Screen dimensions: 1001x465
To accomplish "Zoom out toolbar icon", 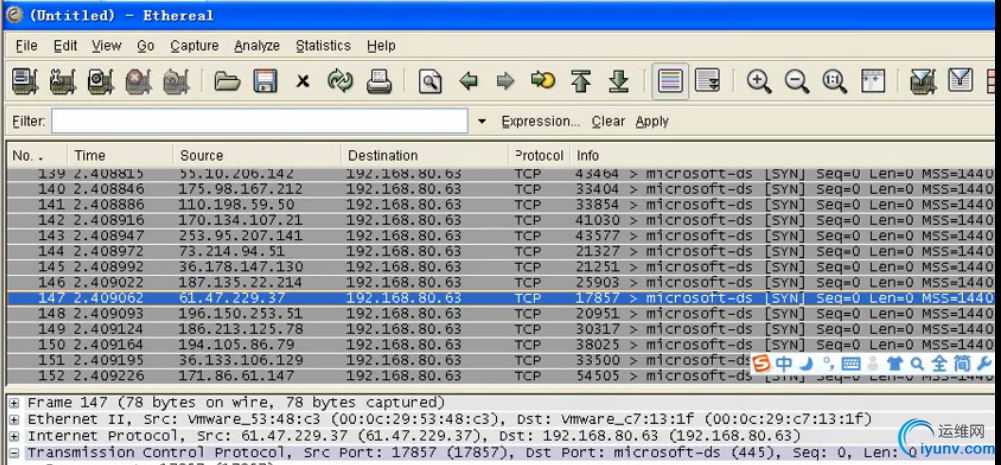I will tap(797, 81).
